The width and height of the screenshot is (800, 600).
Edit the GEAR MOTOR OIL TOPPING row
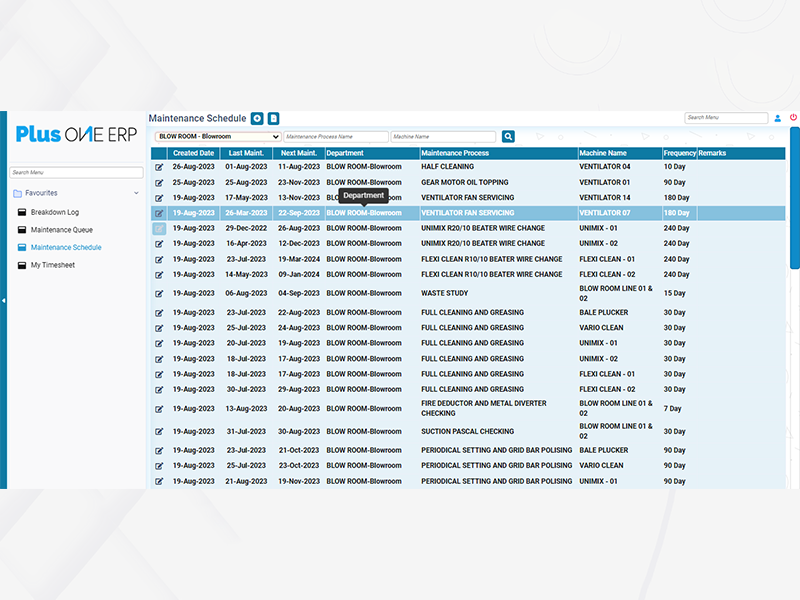(159, 182)
